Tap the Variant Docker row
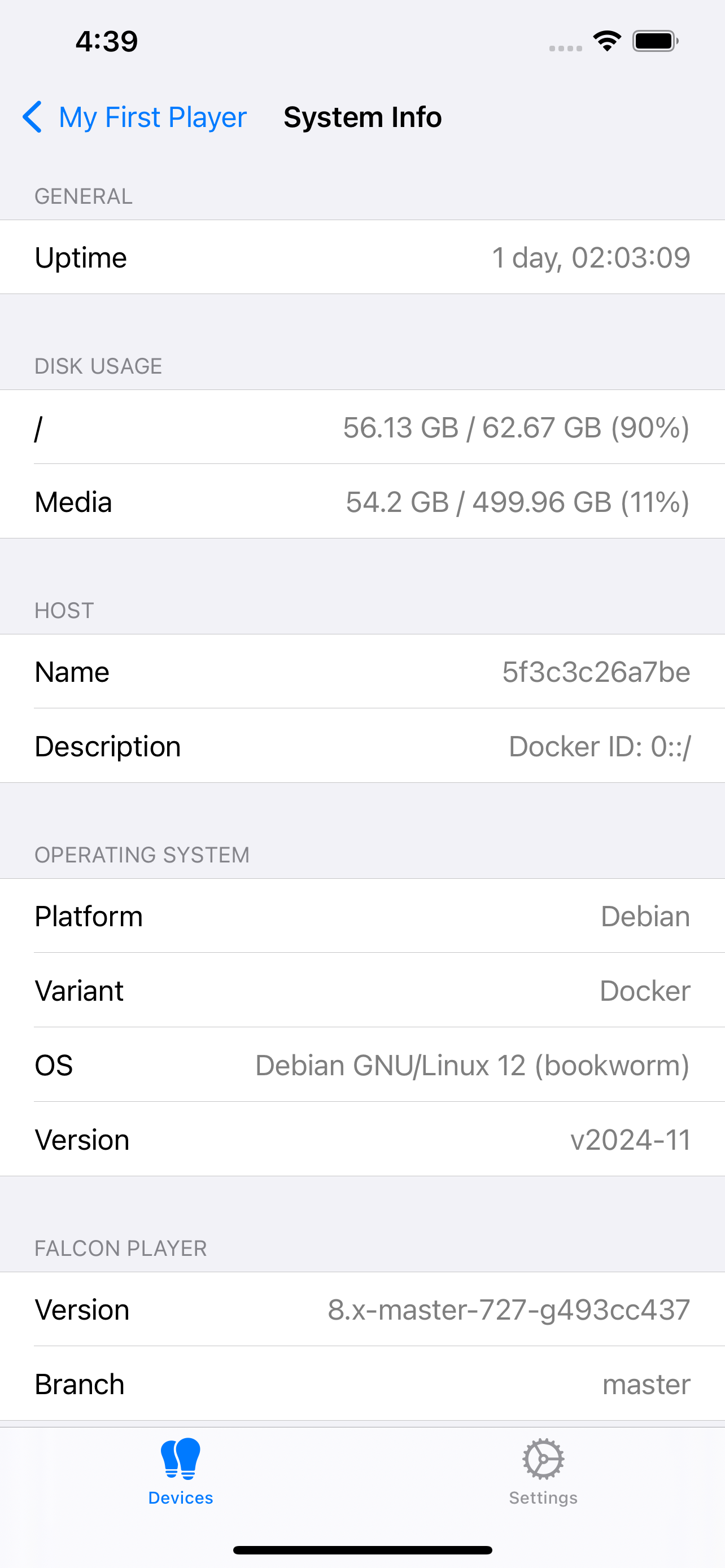 pyautogui.click(x=362, y=991)
